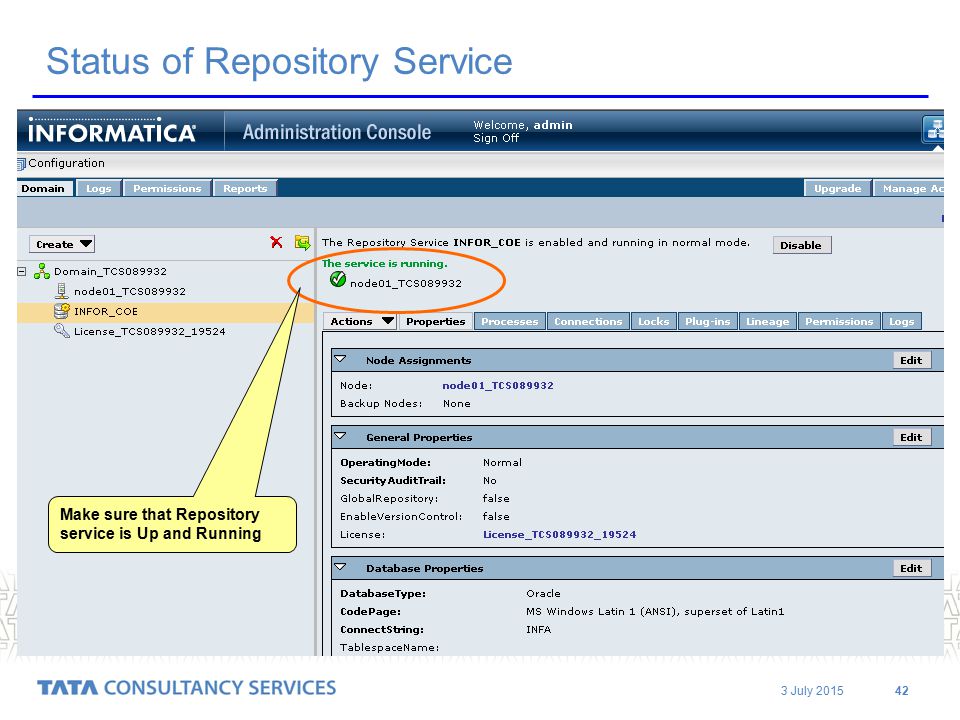
Task: Open the Logs tab in top navigation
Action: pyautogui.click(x=99, y=189)
